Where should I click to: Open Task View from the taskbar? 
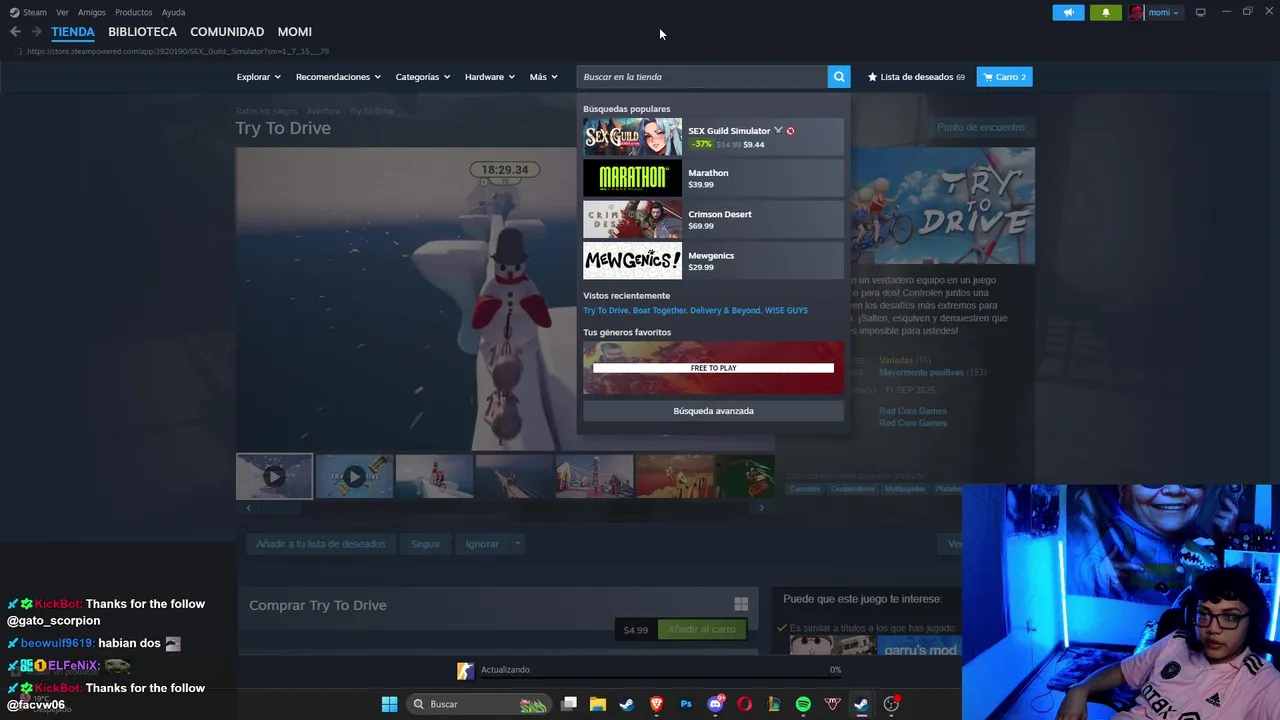click(569, 704)
